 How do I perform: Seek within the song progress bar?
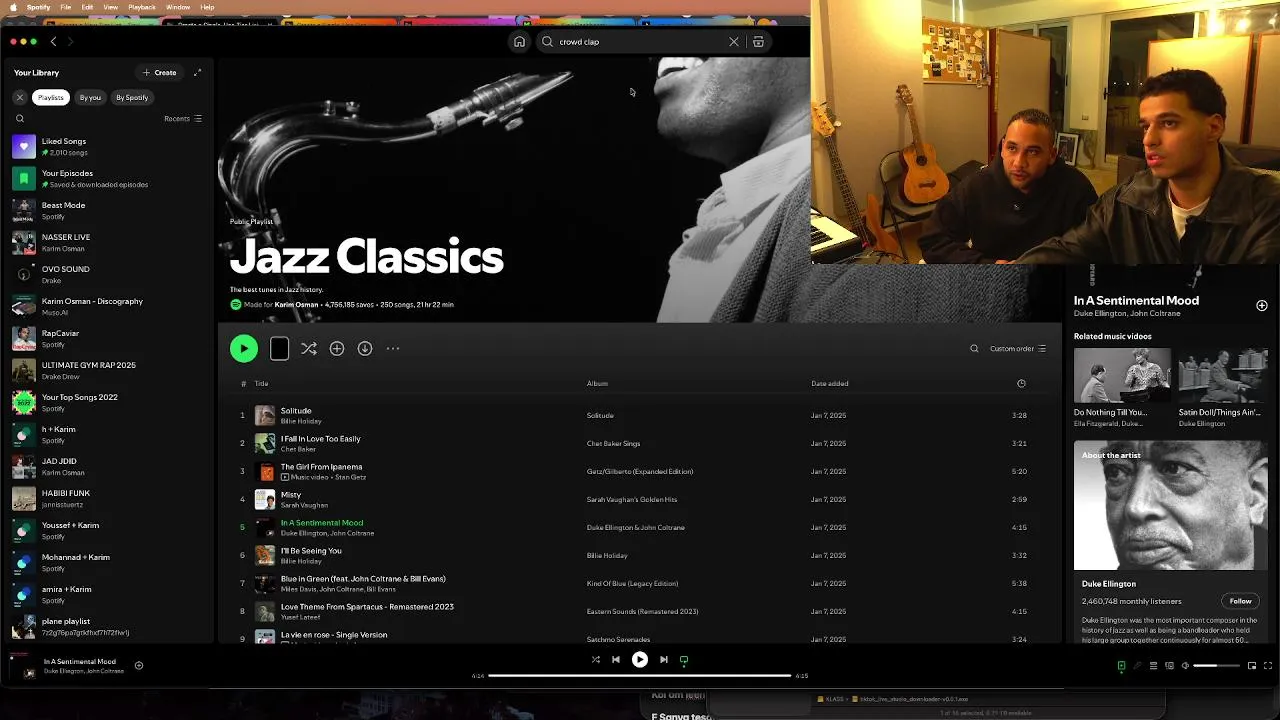(640, 676)
